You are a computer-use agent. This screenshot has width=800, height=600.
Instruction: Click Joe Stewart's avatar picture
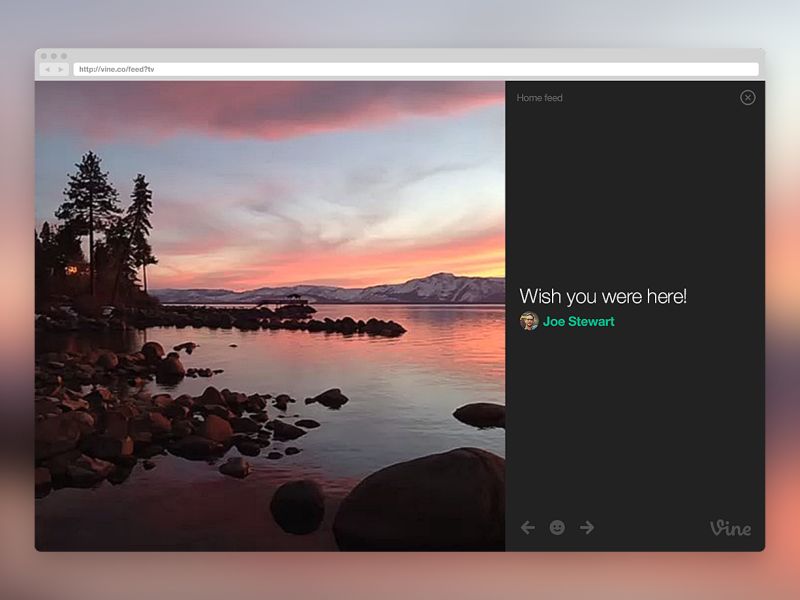click(529, 321)
